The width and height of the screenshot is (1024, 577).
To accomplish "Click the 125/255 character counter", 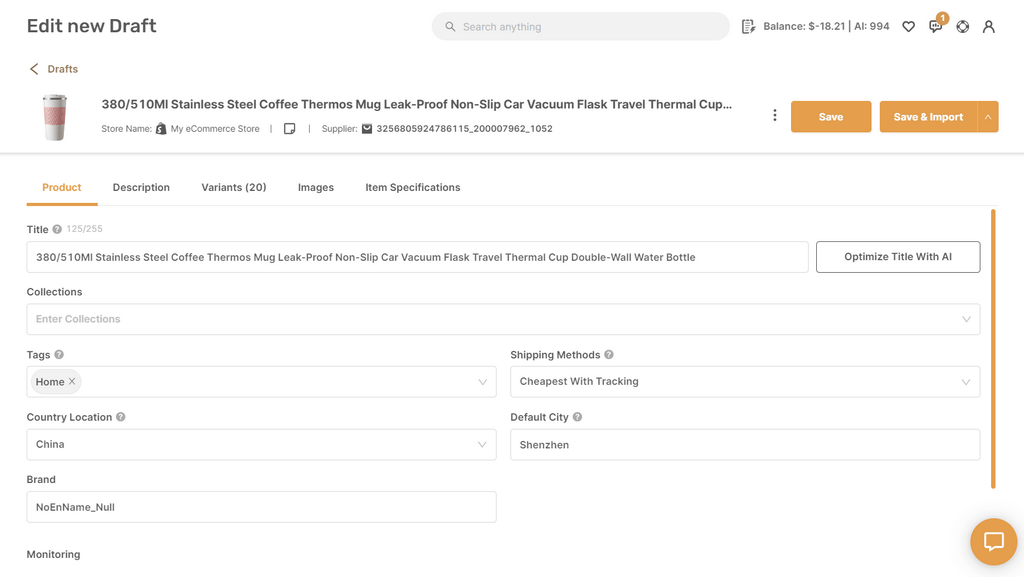I will 84,229.
